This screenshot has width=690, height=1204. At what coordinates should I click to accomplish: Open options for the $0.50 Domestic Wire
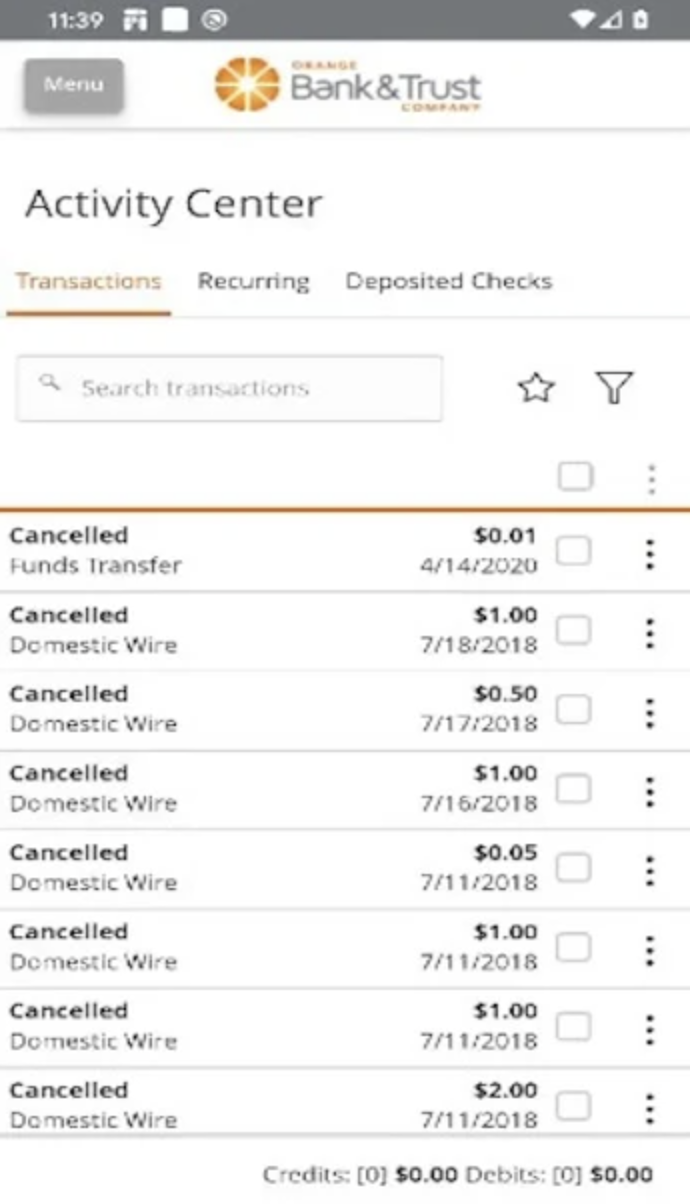click(650, 713)
